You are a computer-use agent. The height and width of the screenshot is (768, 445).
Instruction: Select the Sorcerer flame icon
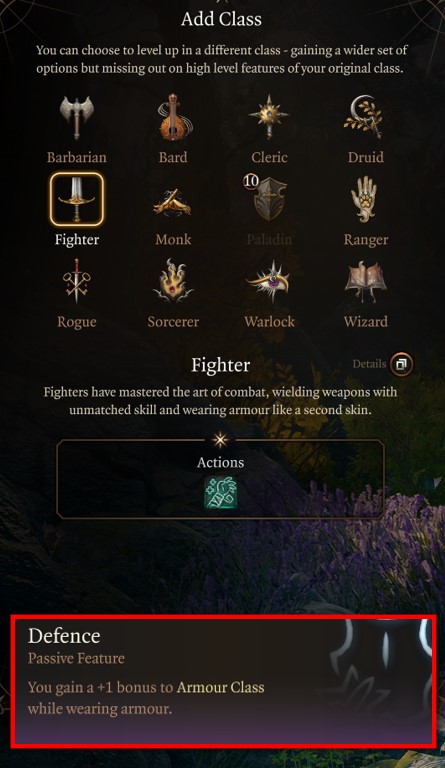173,281
